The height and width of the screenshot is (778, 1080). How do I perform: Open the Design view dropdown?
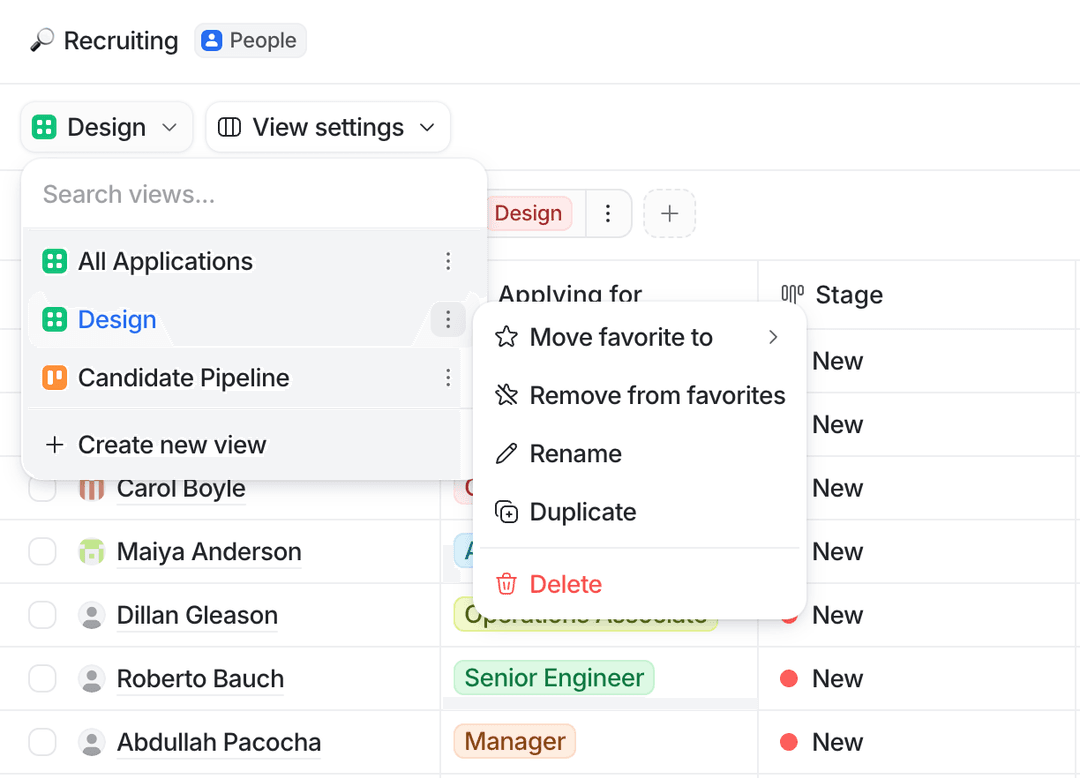tap(107, 127)
